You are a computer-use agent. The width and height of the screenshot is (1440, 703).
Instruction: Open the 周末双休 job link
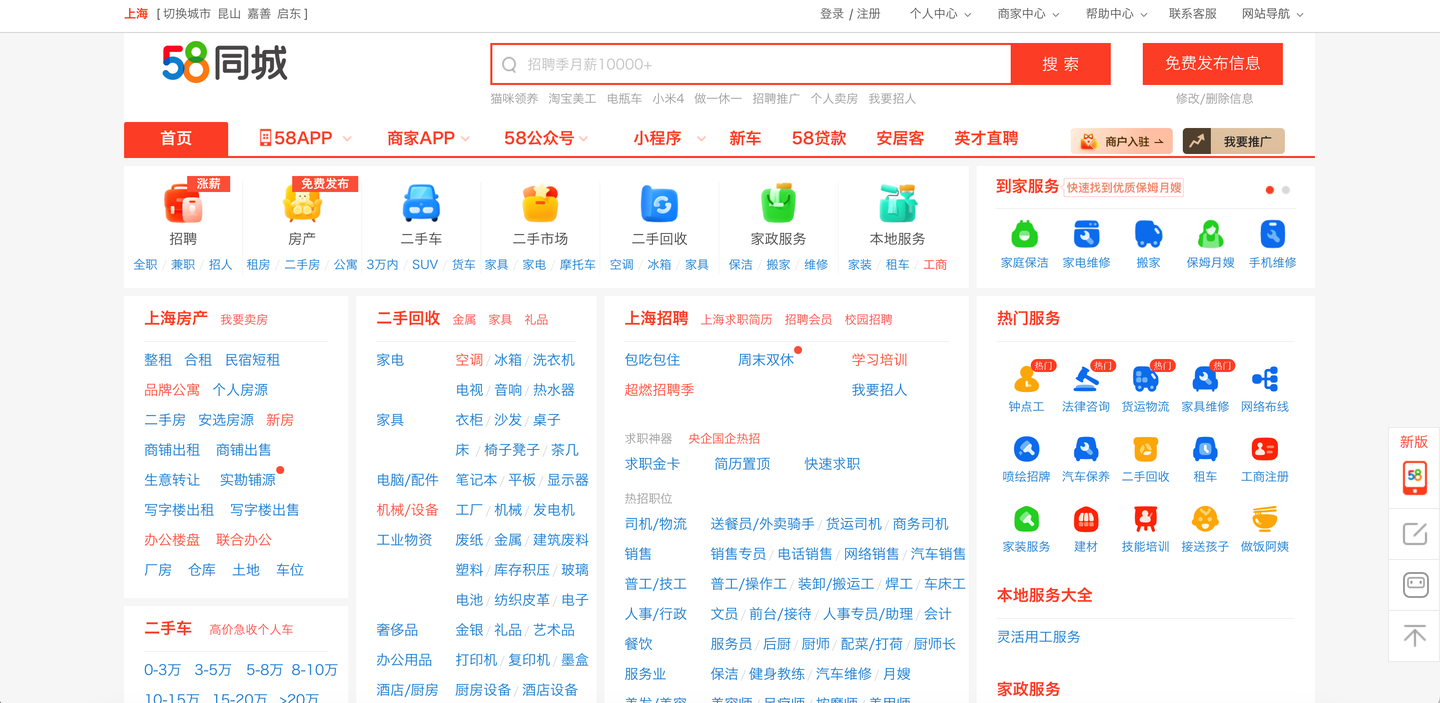[x=766, y=360]
